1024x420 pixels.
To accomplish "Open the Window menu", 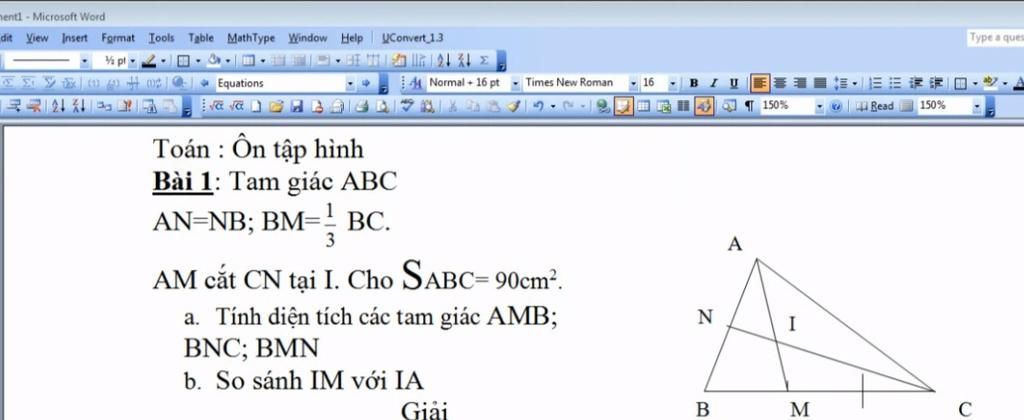I will [x=308, y=38].
